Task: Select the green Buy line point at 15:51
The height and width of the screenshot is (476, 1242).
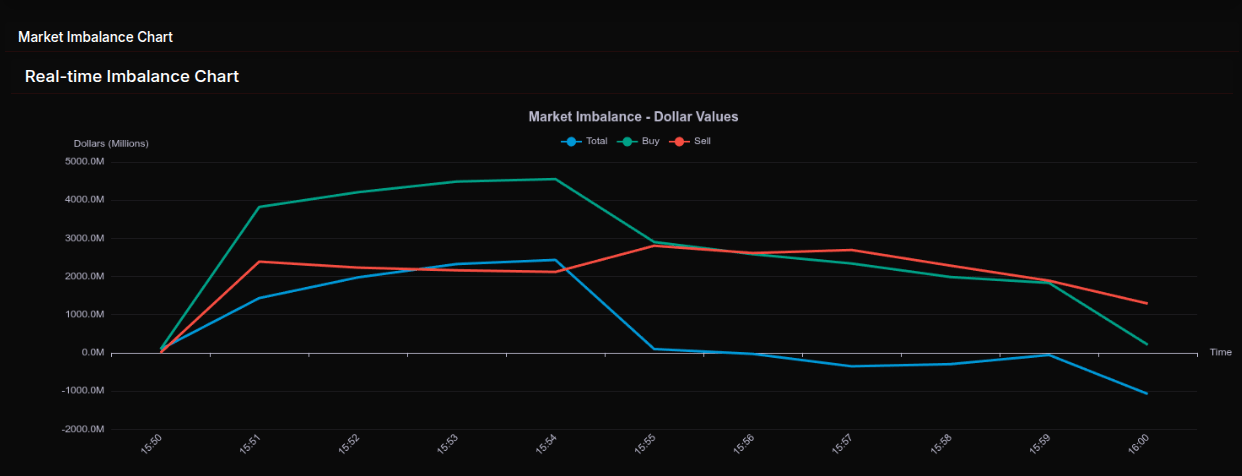Action: (259, 207)
